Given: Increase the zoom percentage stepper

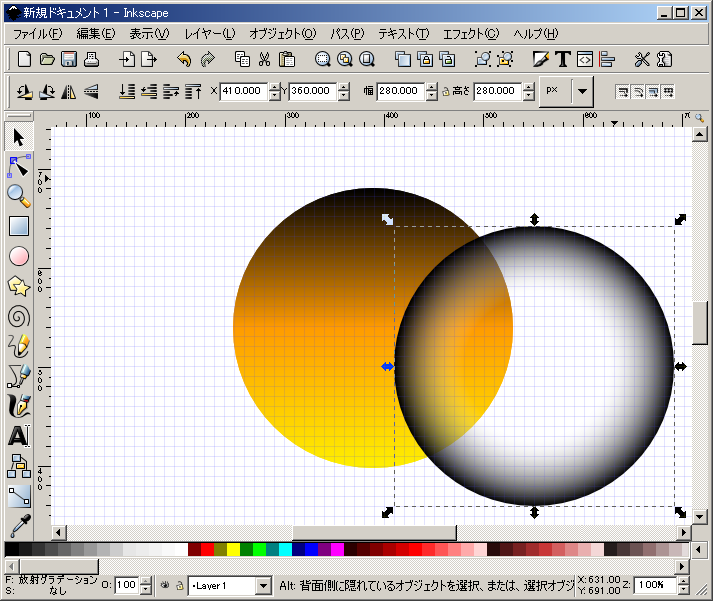Looking at the screenshot, I should 683,581.
